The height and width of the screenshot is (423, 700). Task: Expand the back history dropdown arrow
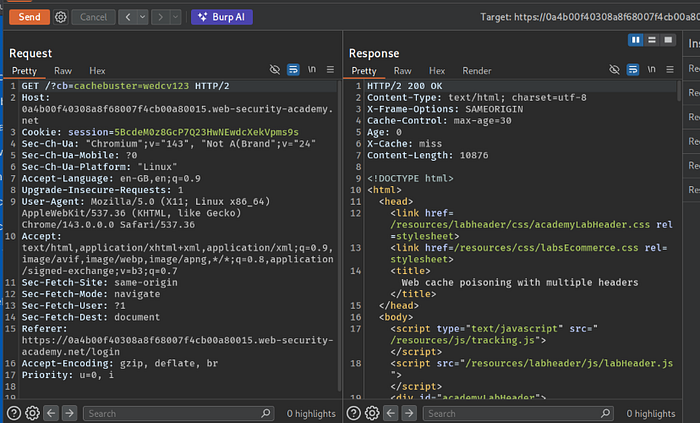pos(143,17)
